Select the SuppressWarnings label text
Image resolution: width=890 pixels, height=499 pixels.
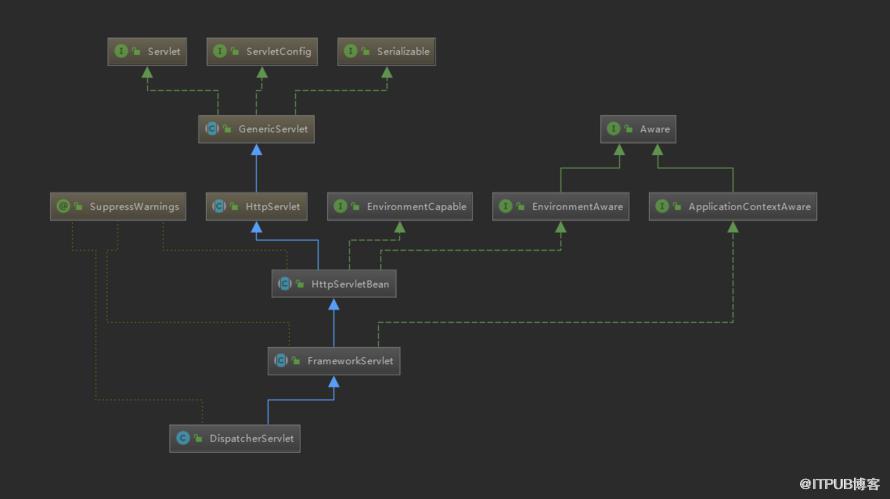(135, 207)
